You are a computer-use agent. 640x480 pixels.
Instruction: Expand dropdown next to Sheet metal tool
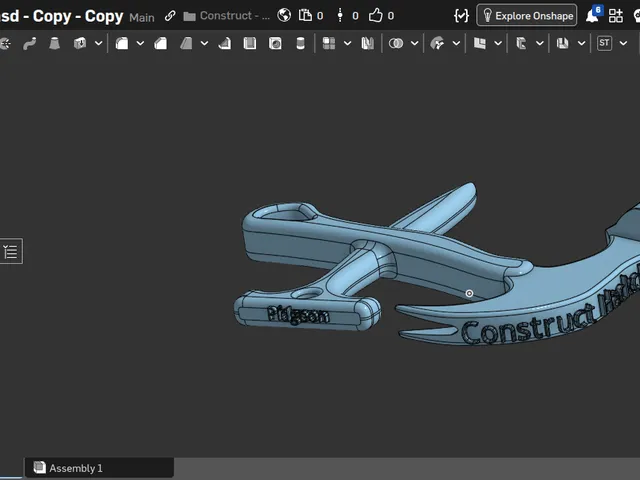pos(582,43)
